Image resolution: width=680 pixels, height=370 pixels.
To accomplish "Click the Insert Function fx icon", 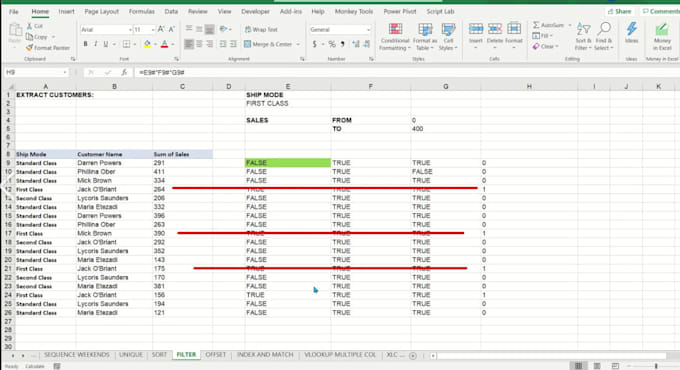I will pyautogui.click(x=124, y=72).
